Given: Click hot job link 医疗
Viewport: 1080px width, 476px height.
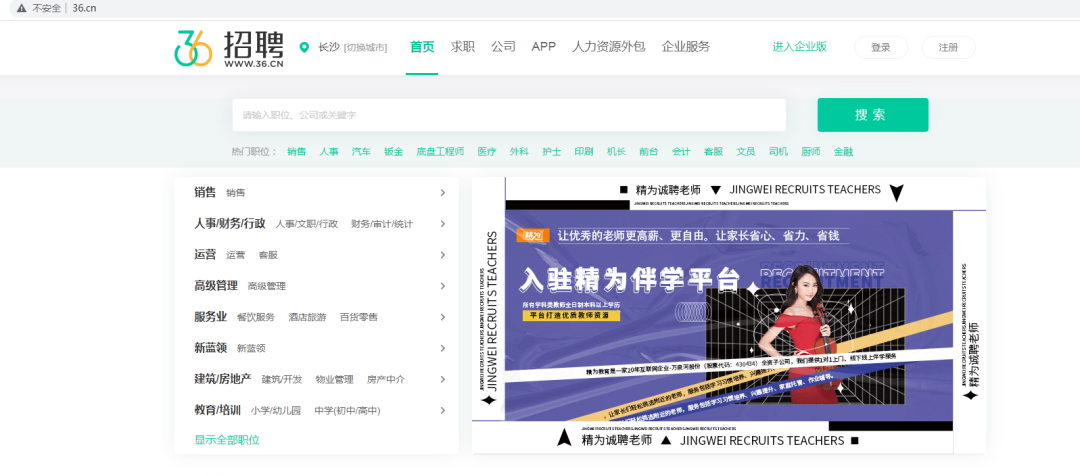Looking at the screenshot, I should pos(487,152).
